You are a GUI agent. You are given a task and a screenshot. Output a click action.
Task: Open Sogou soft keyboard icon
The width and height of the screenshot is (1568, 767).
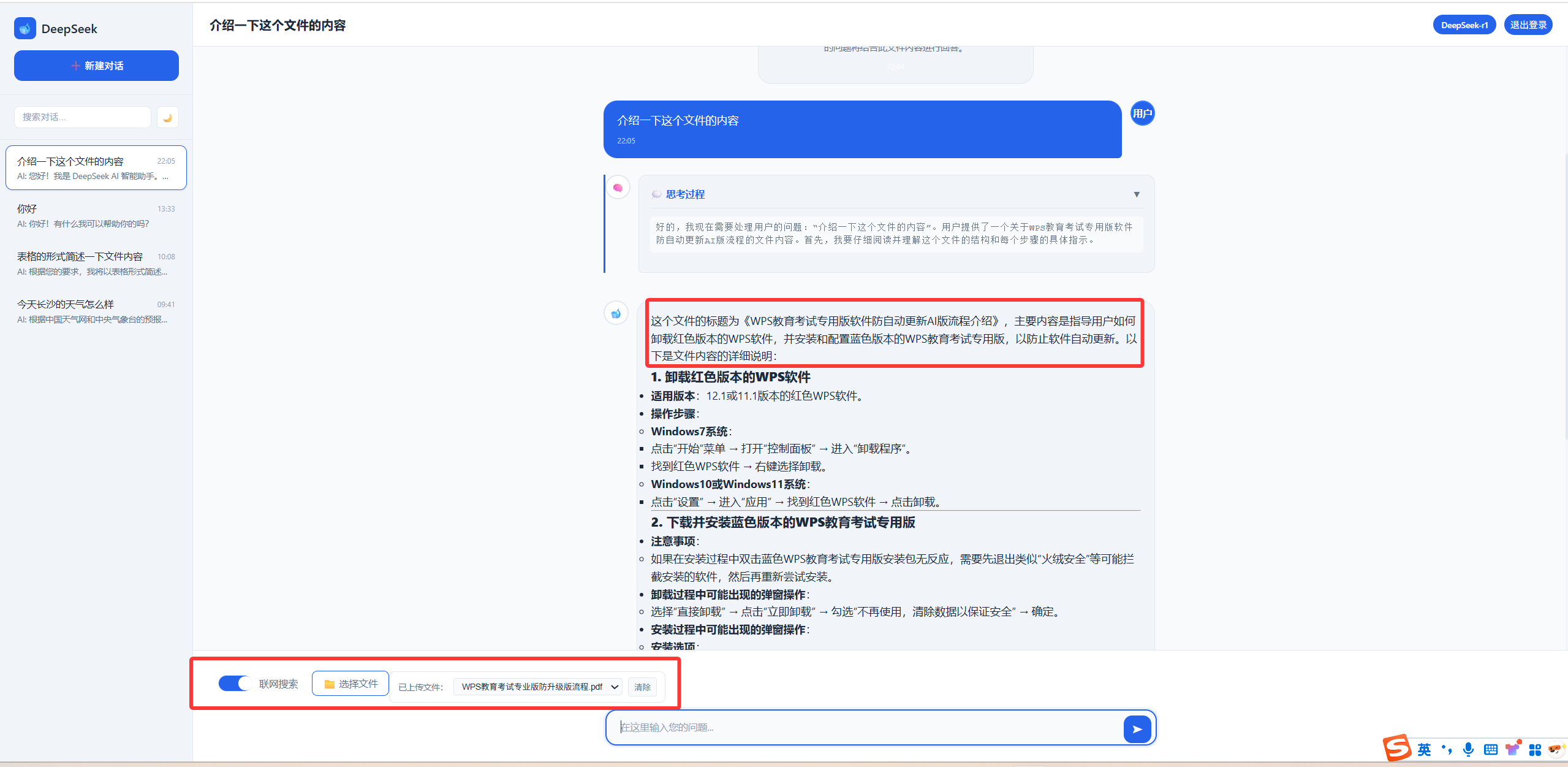point(1490,749)
